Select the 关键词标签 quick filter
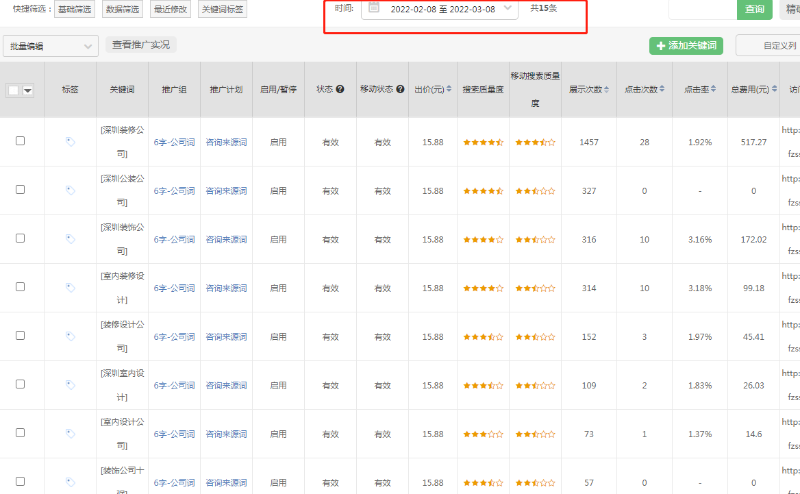 click(222, 9)
